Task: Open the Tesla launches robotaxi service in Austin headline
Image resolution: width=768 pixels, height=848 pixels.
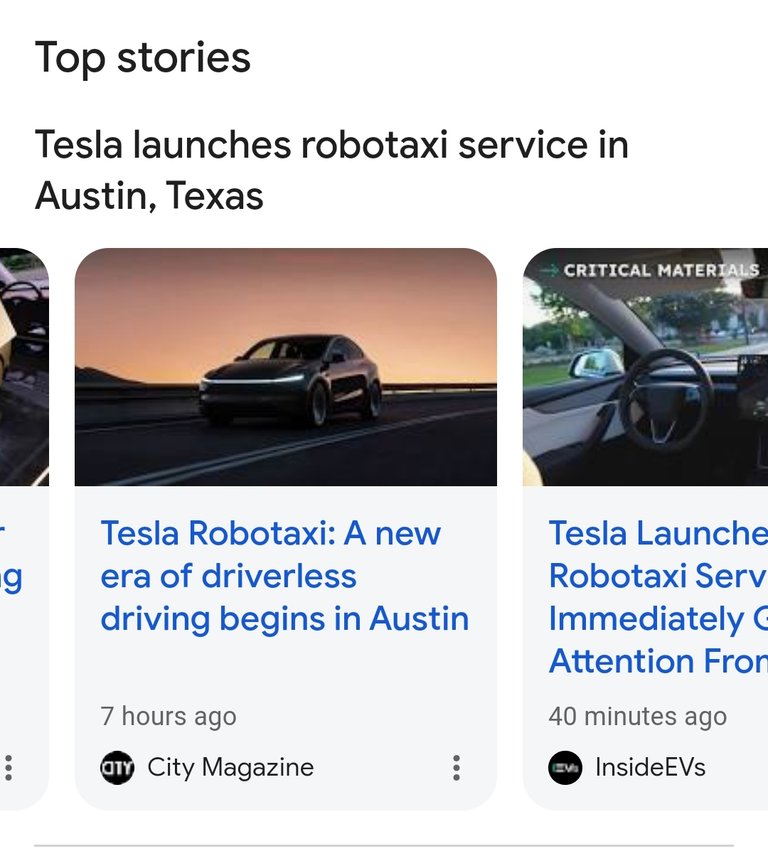Action: point(332,170)
